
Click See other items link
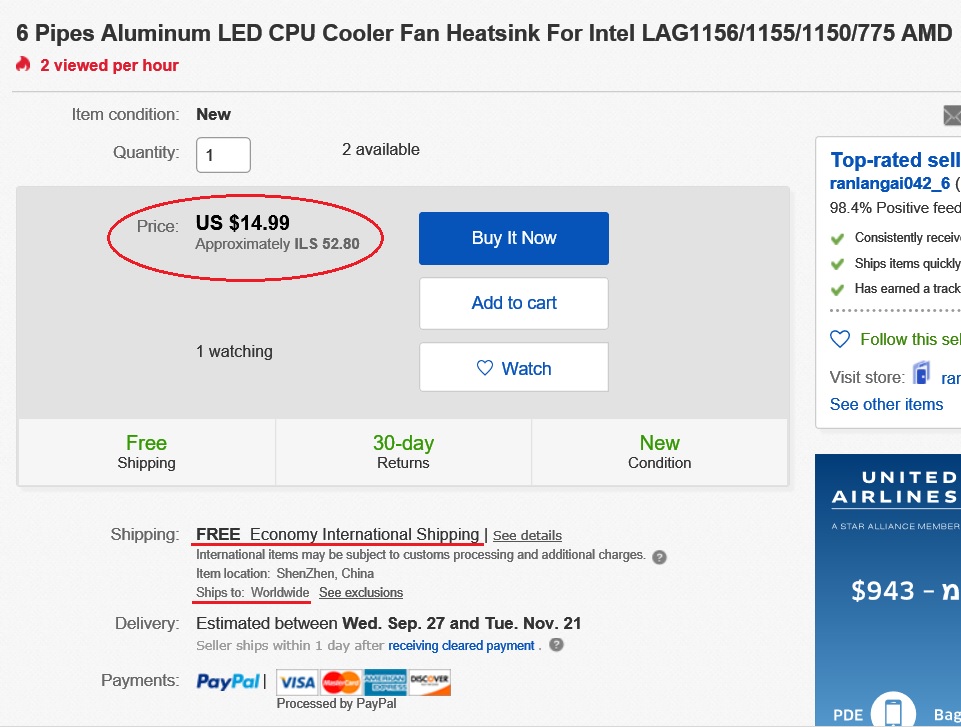[x=886, y=405]
